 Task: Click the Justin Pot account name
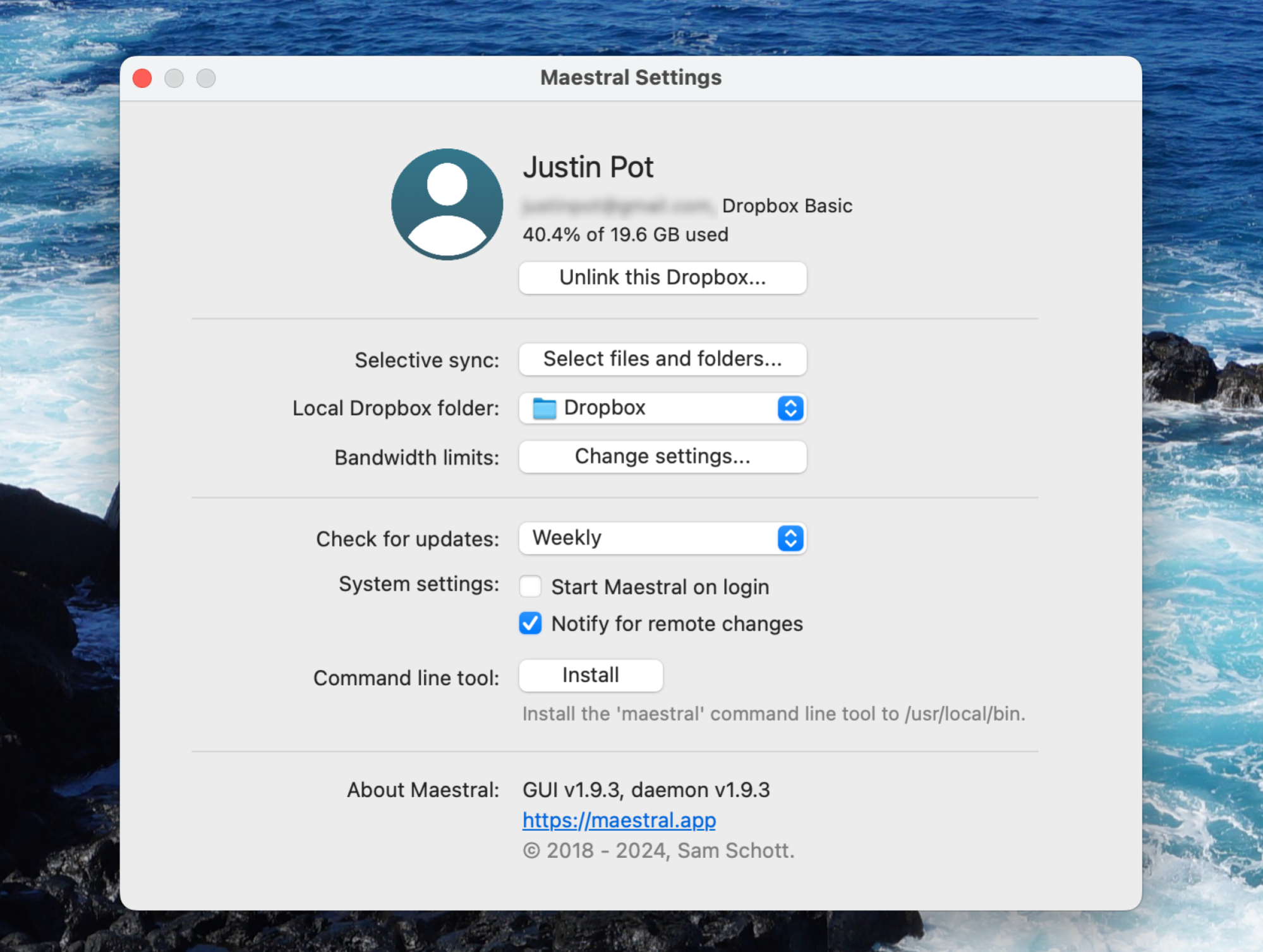588,167
